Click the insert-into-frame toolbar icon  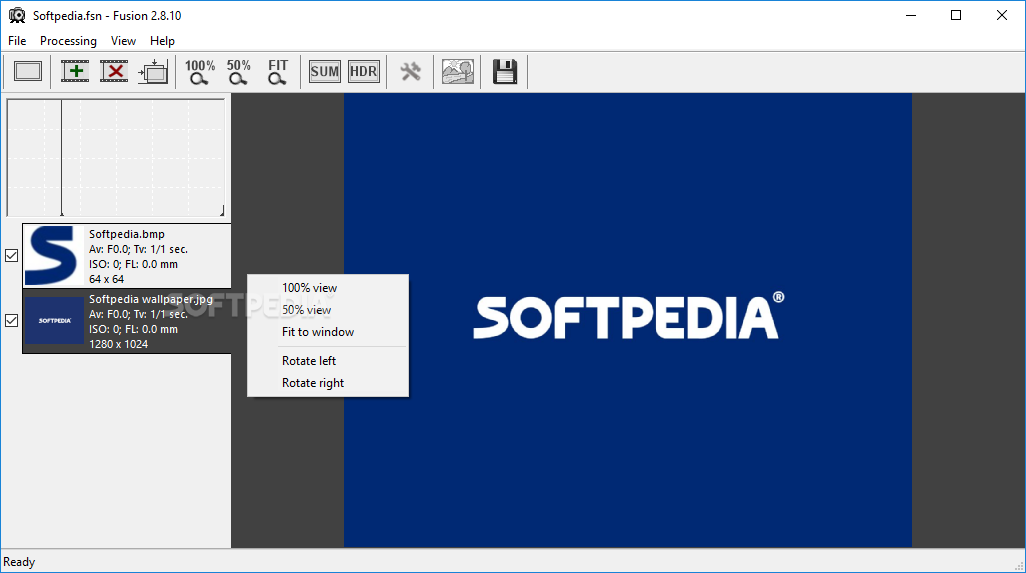pyautogui.click(x=153, y=71)
